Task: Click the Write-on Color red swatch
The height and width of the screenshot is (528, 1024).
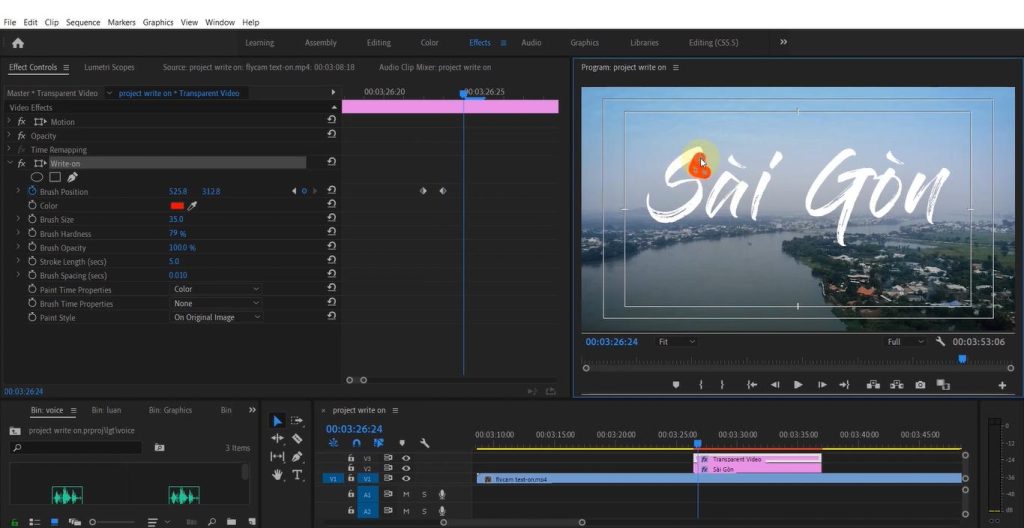Action: click(x=177, y=206)
